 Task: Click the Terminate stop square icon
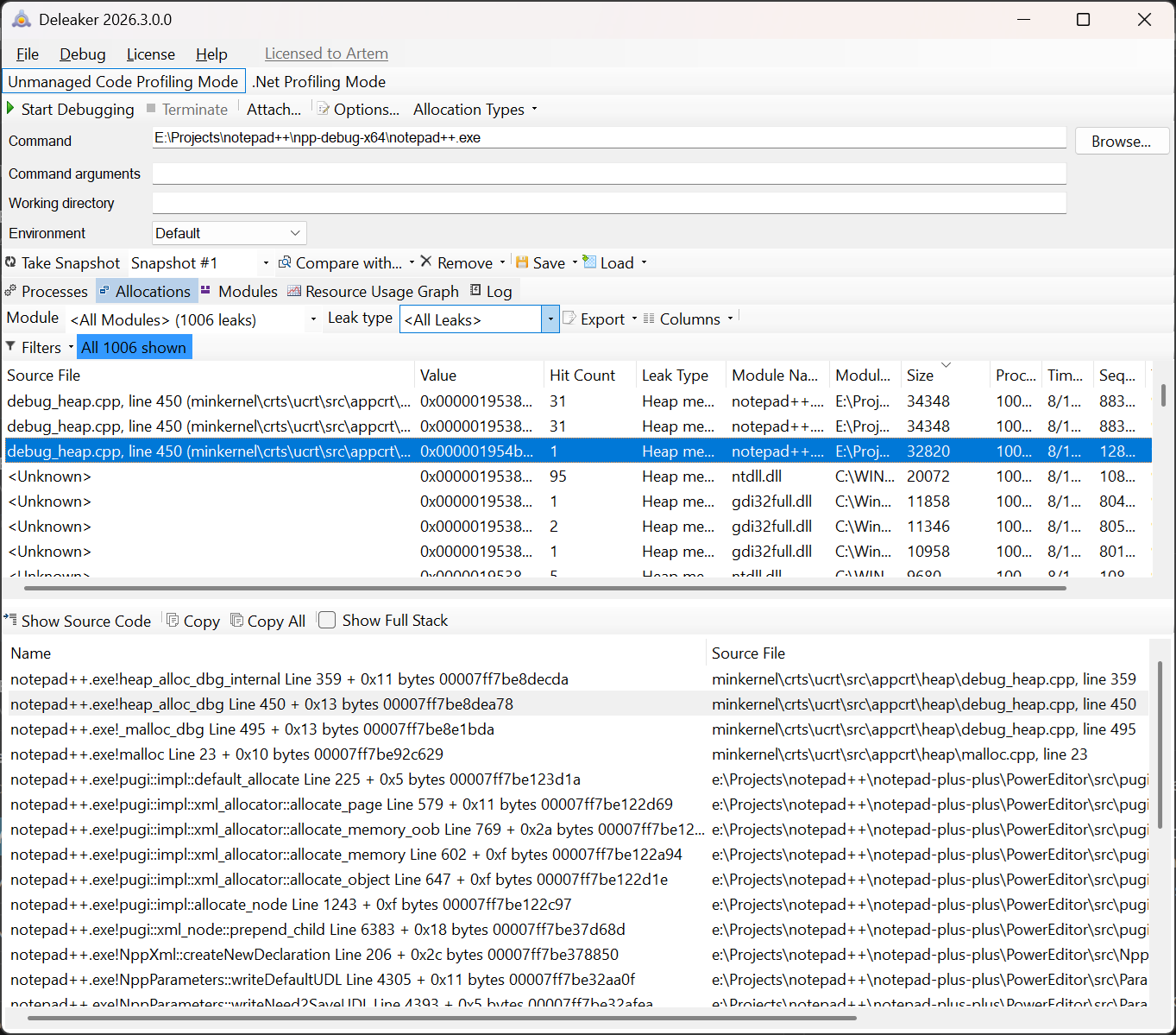151,109
